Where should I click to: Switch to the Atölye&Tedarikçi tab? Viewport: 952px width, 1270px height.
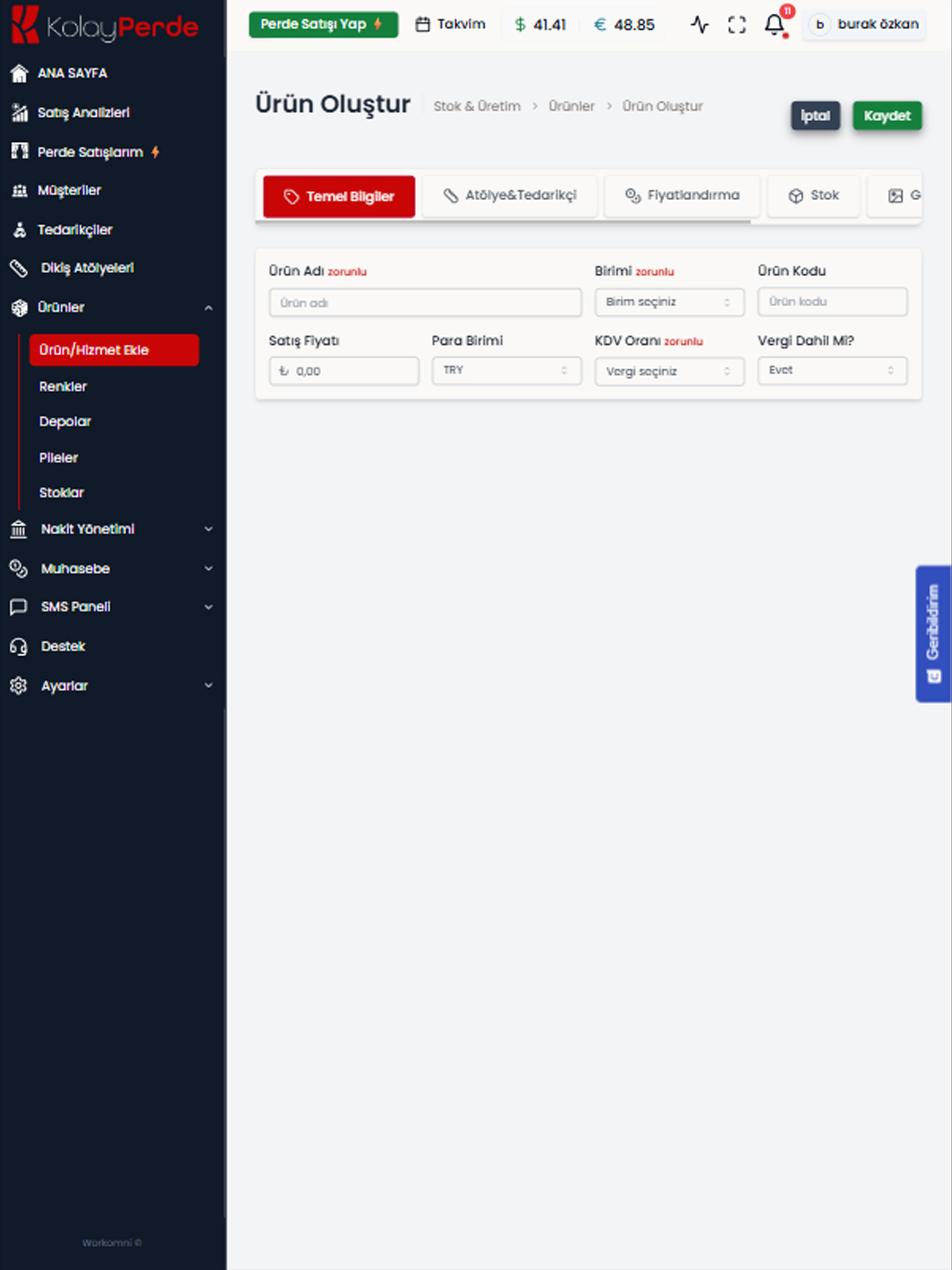point(510,196)
